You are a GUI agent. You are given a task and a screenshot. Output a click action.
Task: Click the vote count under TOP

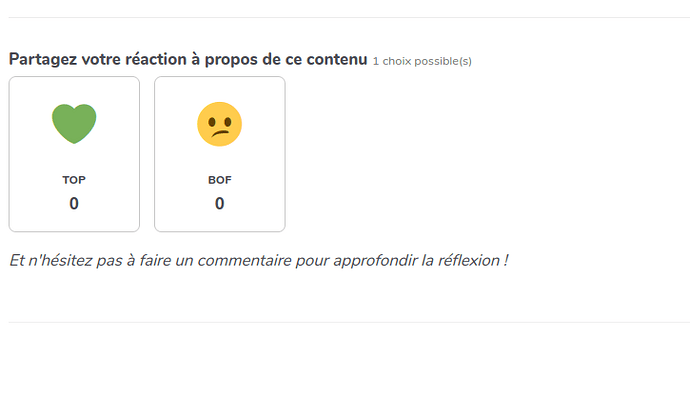click(x=74, y=204)
